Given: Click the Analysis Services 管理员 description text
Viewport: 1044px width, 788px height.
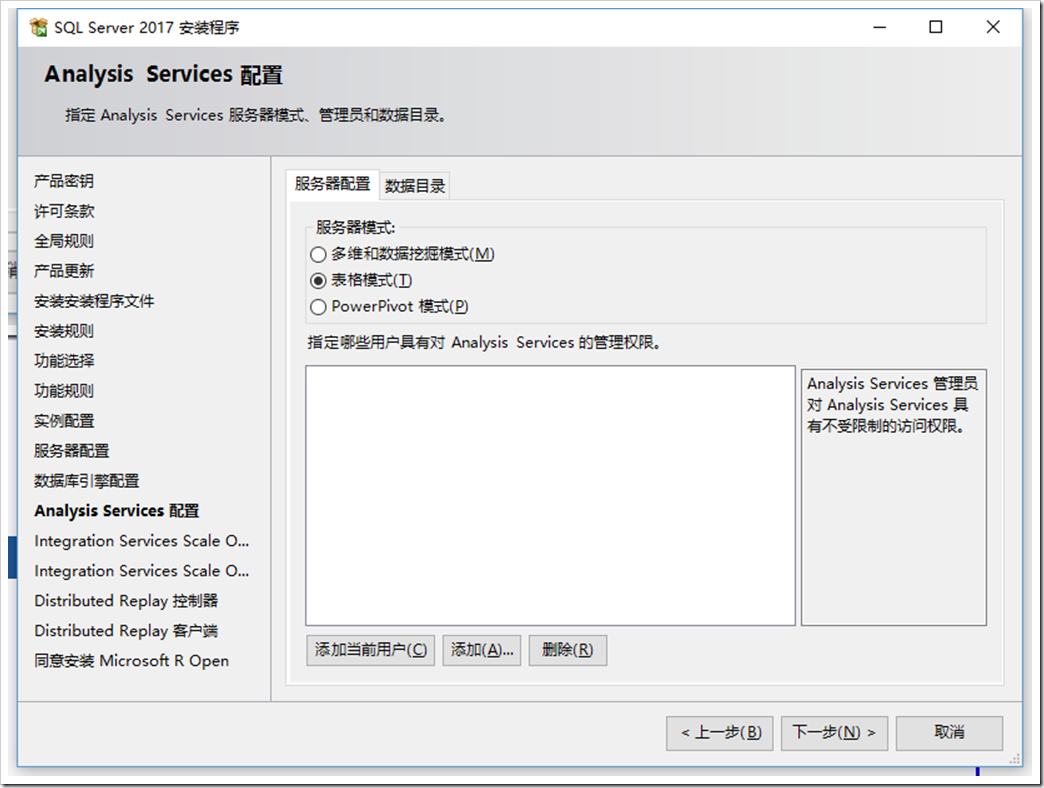Looking at the screenshot, I should 892,405.
